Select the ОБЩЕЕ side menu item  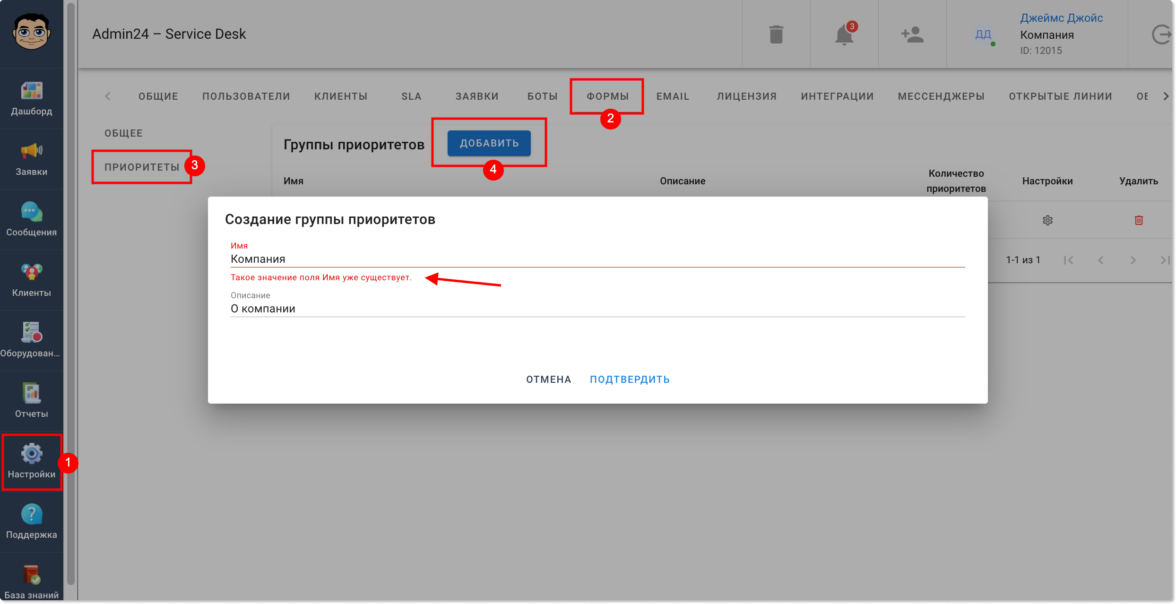(124, 134)
